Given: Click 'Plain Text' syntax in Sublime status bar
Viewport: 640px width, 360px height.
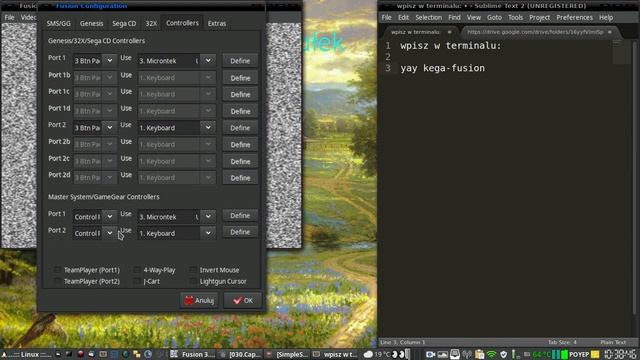Looking at the screenshot, I should (x=613, y=342).
